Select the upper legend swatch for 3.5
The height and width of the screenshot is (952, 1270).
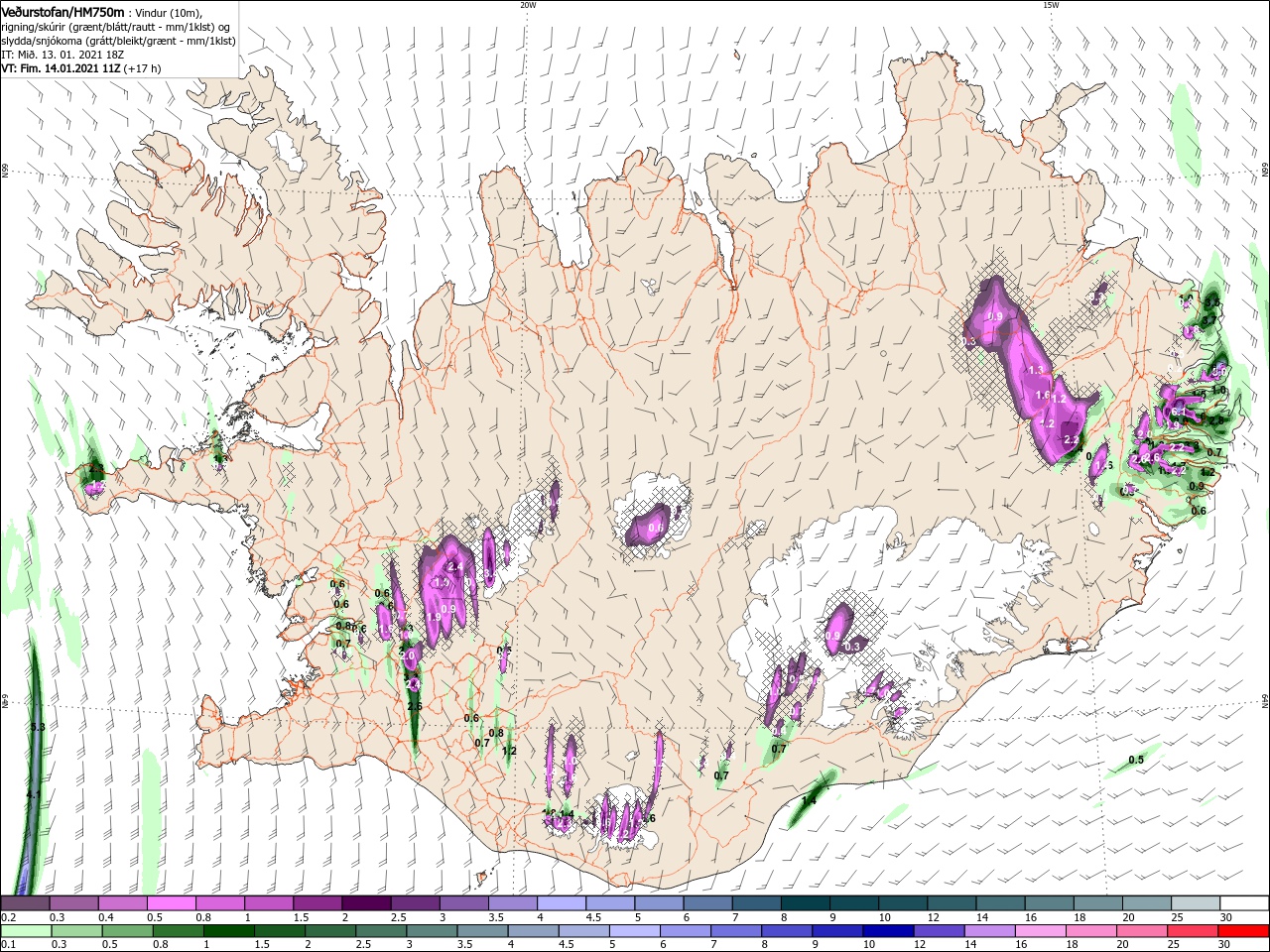513,903
